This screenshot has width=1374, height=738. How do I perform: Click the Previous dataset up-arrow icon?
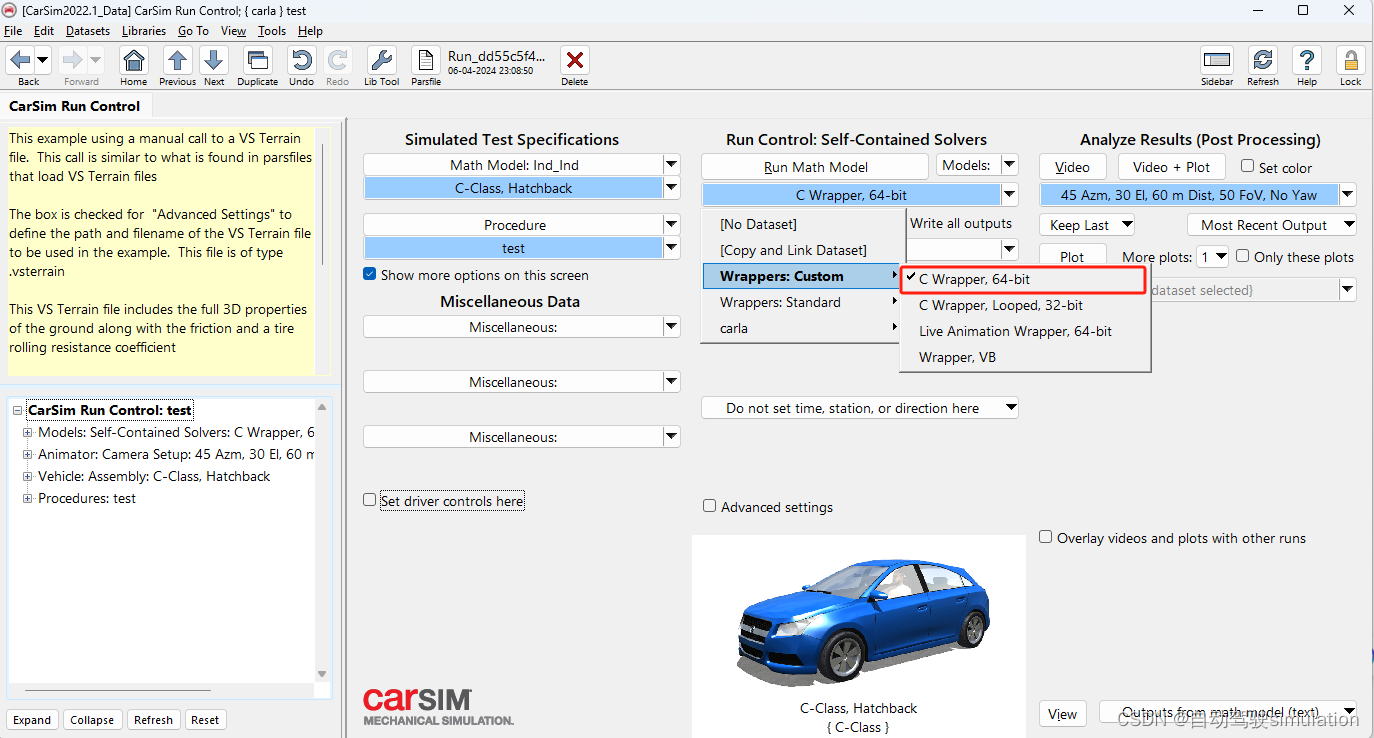[177, 60]
